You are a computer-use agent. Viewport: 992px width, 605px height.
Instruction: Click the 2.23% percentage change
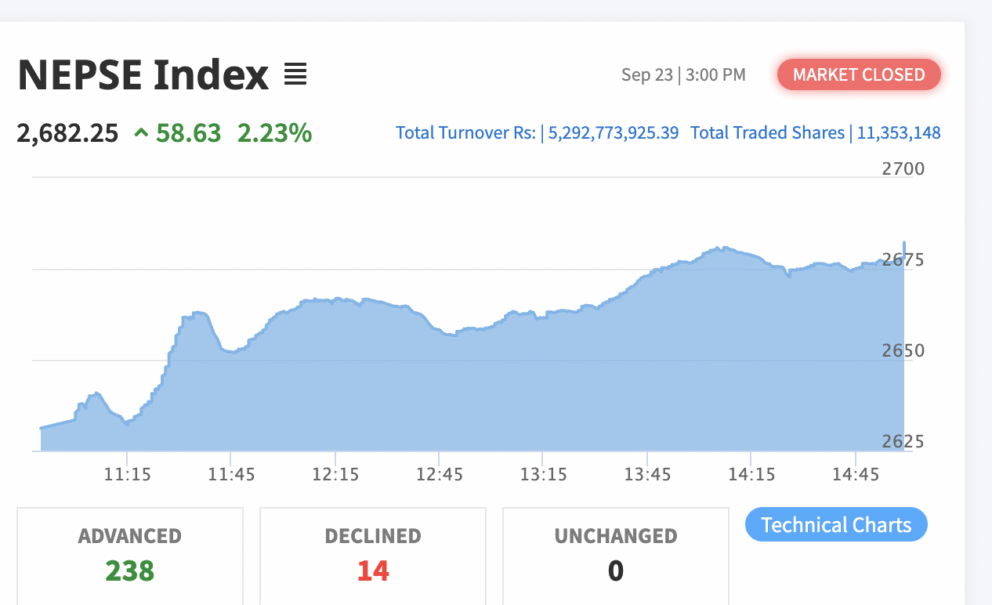(274, 132)
